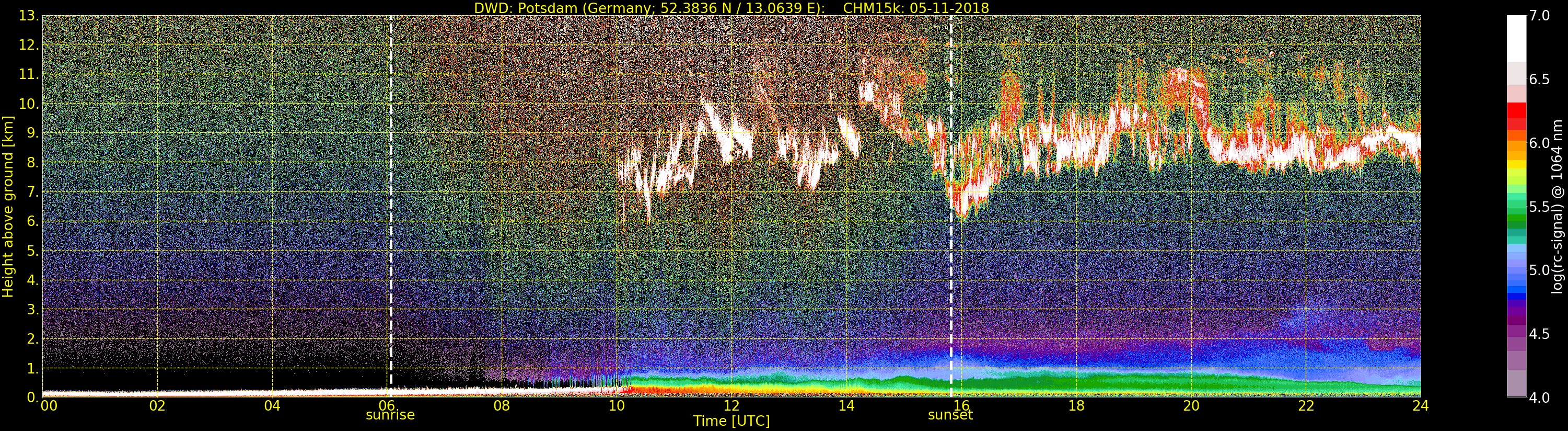Click the height axis tick label 13.

click(28, 16)
